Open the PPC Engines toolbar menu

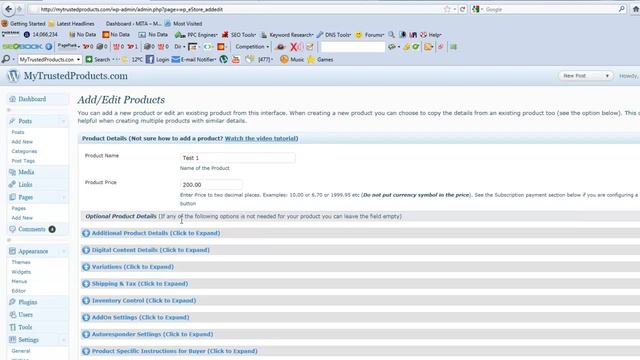tap(196, 35)
